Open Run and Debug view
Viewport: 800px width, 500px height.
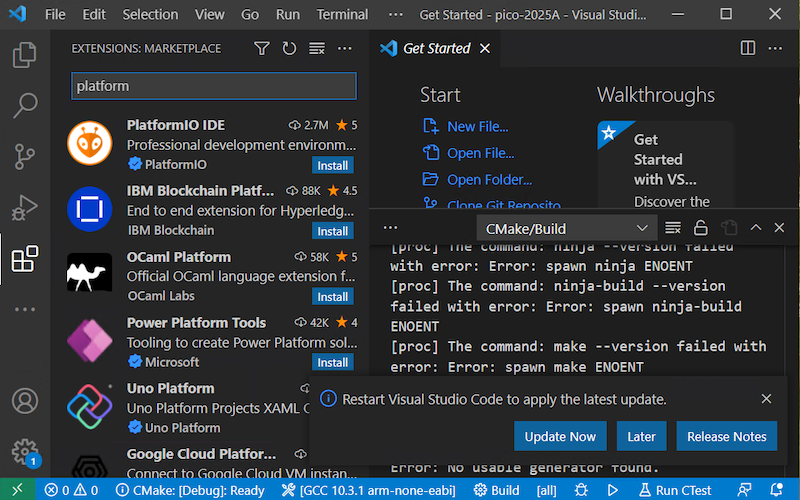pos(24,208)
